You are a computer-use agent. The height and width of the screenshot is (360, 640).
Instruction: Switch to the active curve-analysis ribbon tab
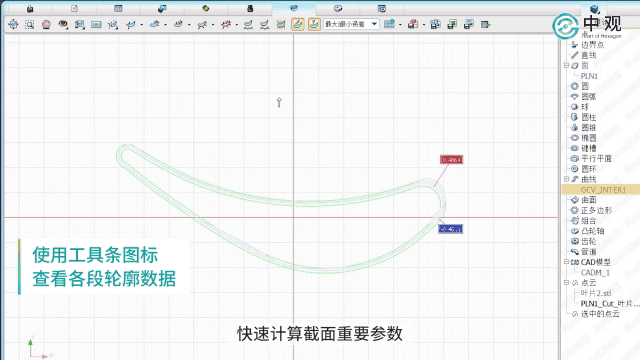click(294, 9)
